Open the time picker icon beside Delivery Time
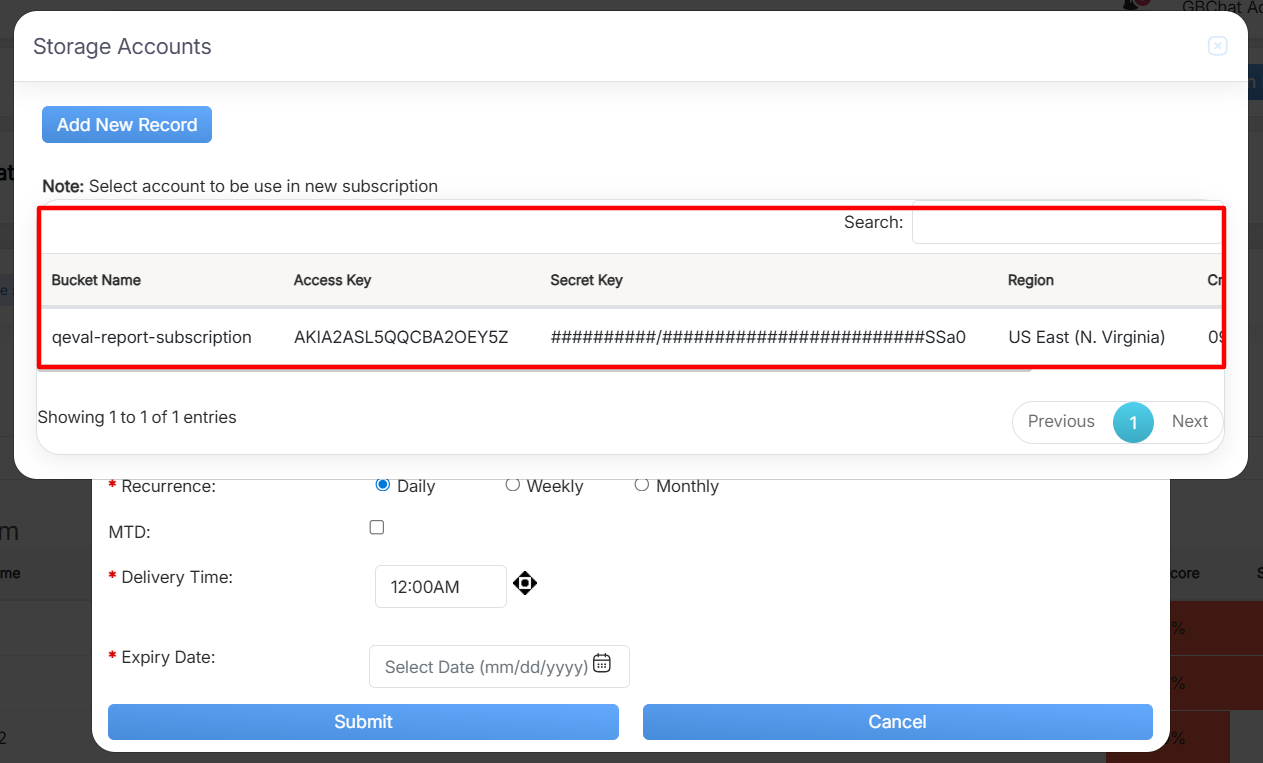Image resolution: width=1263 pixels, height=763 pixels. [x=525, y=583]
